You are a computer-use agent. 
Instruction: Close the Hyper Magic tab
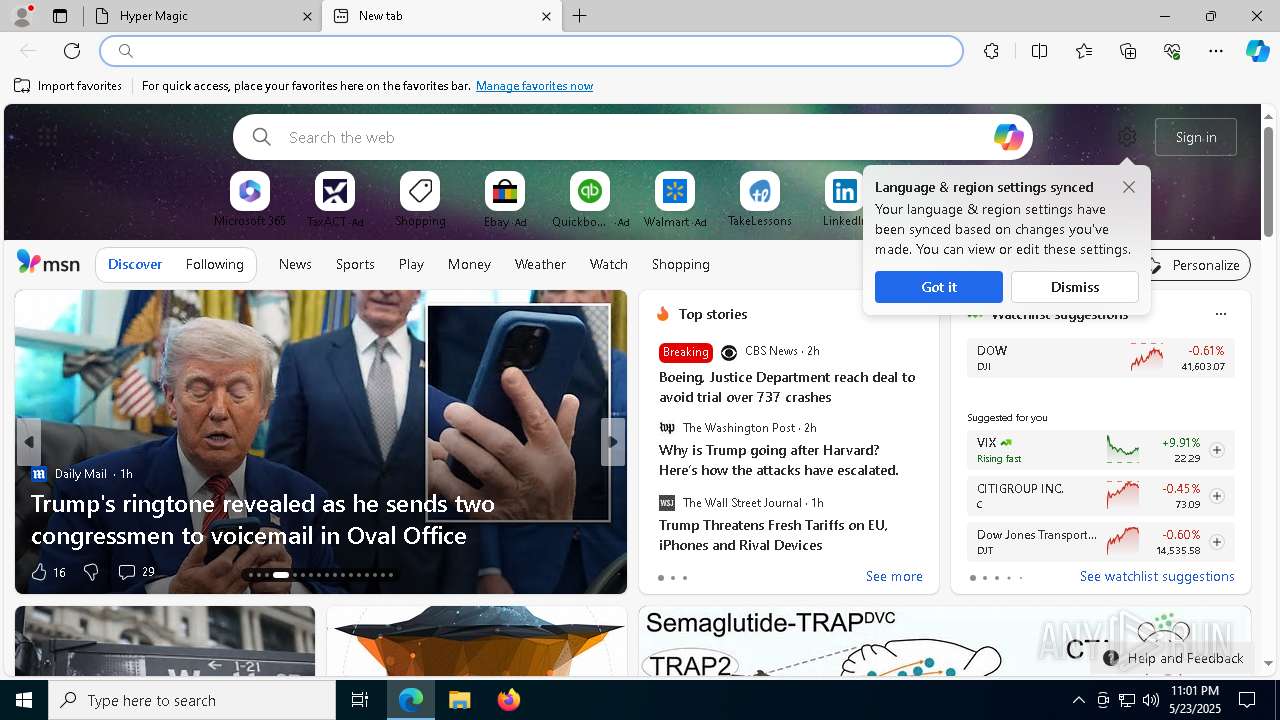307,16
